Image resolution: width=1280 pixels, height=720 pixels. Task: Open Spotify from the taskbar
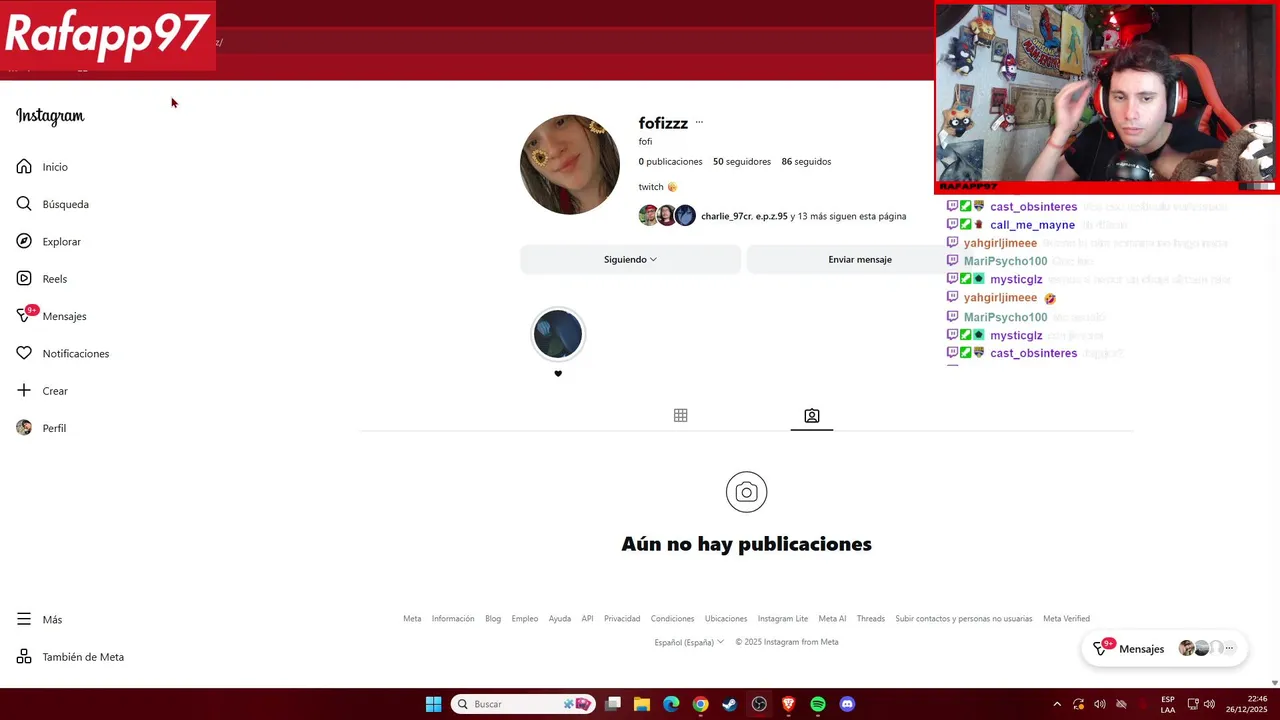(x=818, y=704)
